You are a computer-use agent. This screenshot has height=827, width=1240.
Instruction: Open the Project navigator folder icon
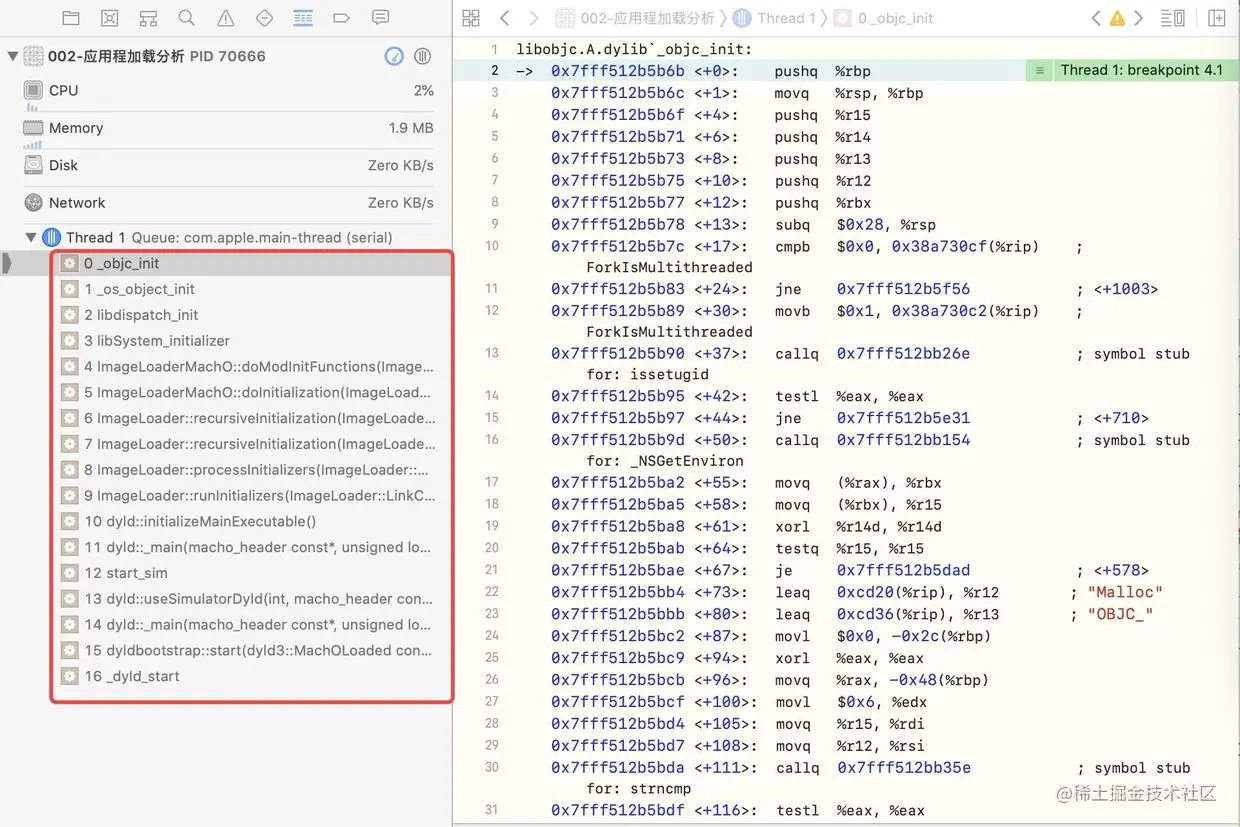click(x=71, y=18)
